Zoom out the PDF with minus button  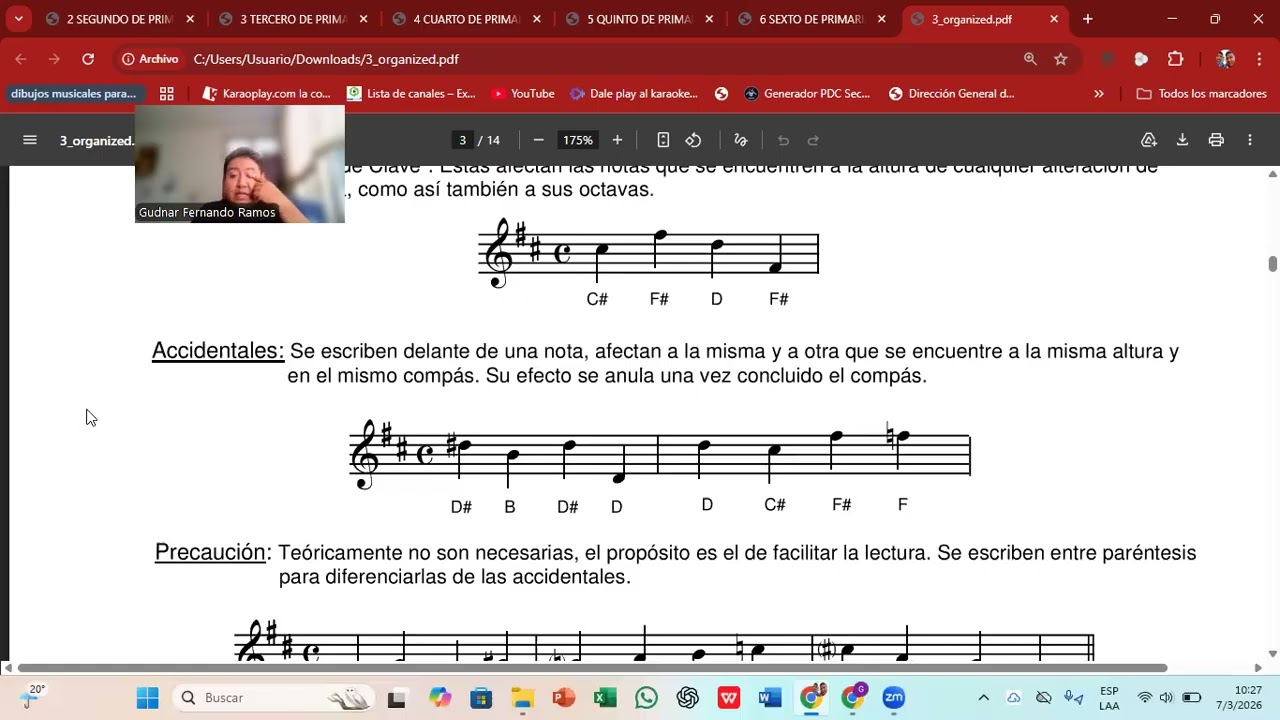[x=538, y=140]
